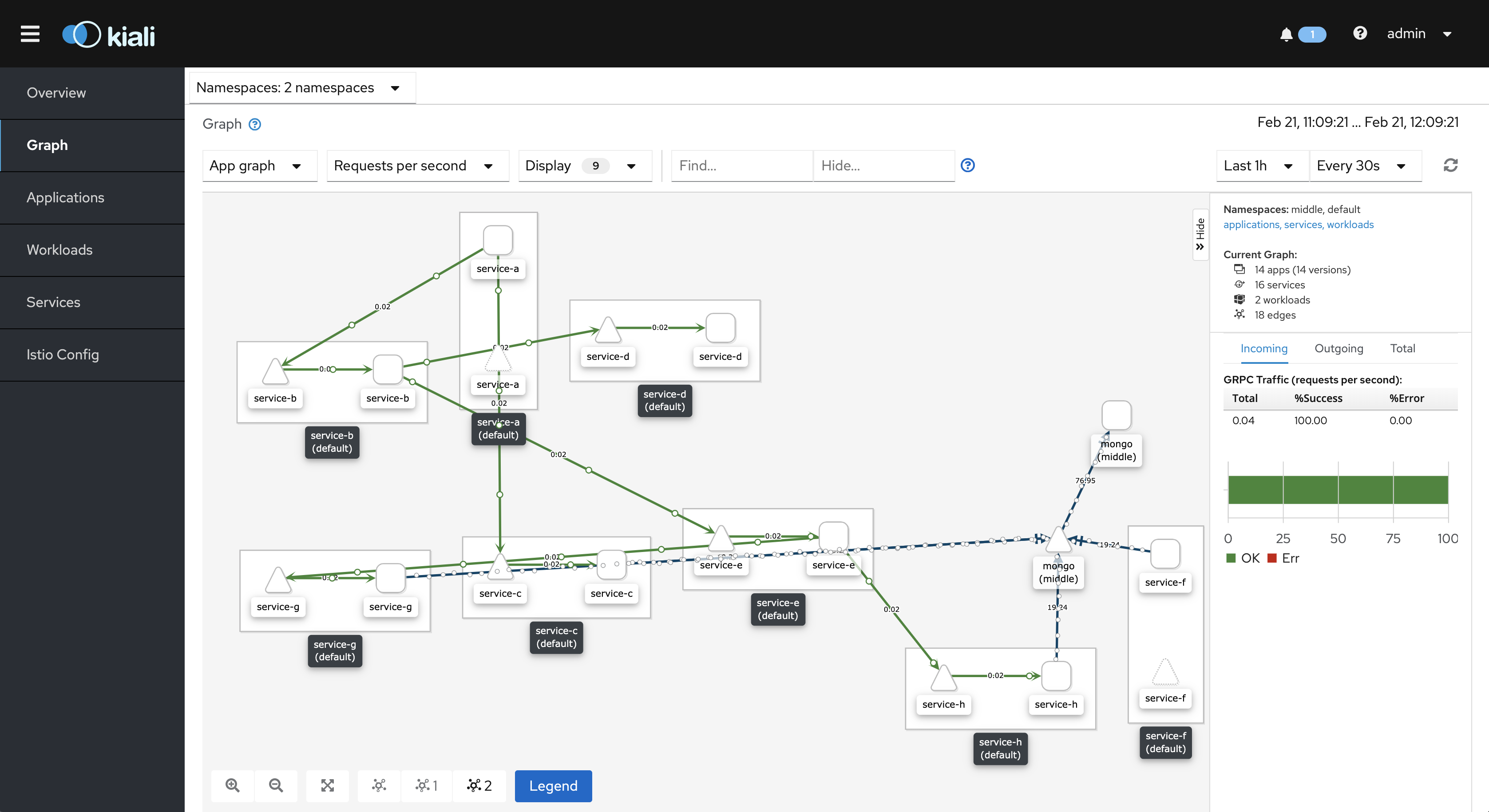Click the green OK traffic bar

click(1338, 490)
